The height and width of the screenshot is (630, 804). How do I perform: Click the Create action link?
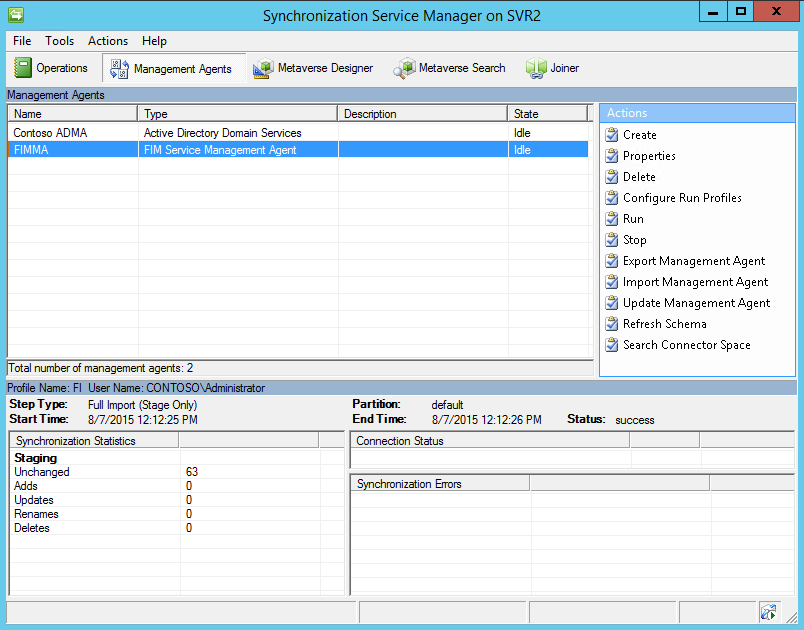[639, 135]
